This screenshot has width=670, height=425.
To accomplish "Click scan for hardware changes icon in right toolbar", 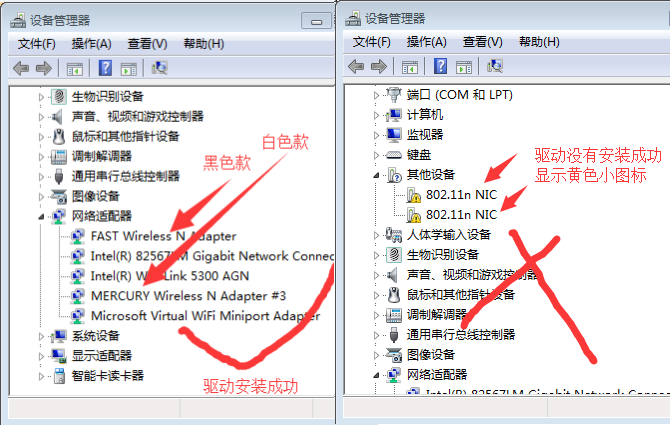I will pyautogui.click(x=495, y=66).
